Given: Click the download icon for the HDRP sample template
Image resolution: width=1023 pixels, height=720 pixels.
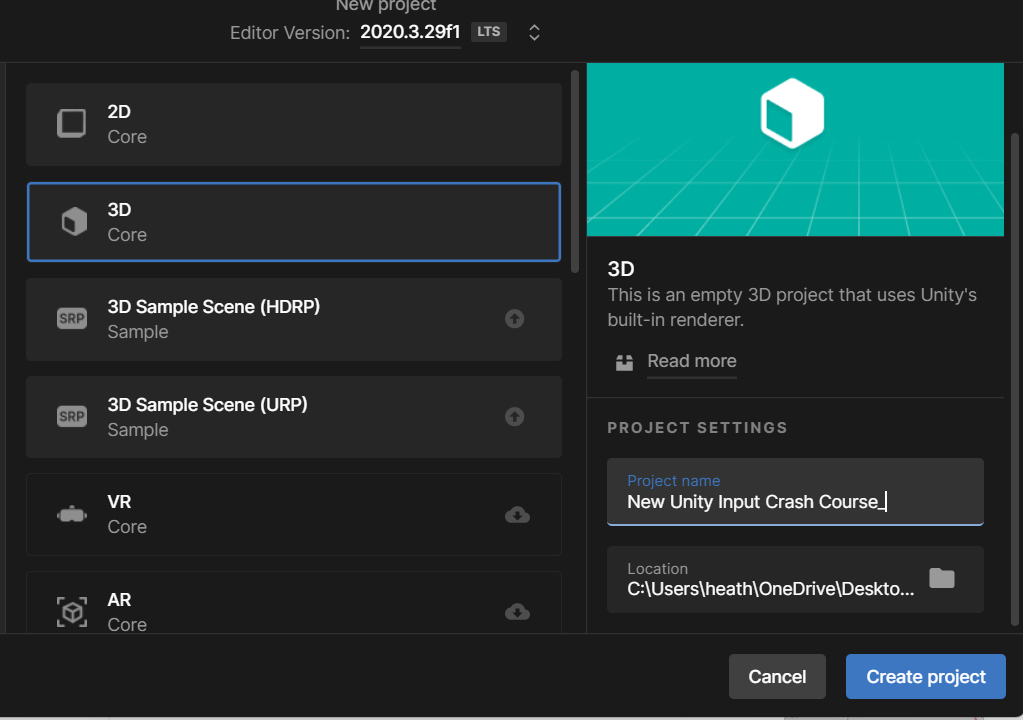Looking at the screenshot, I should pos(514,318).
